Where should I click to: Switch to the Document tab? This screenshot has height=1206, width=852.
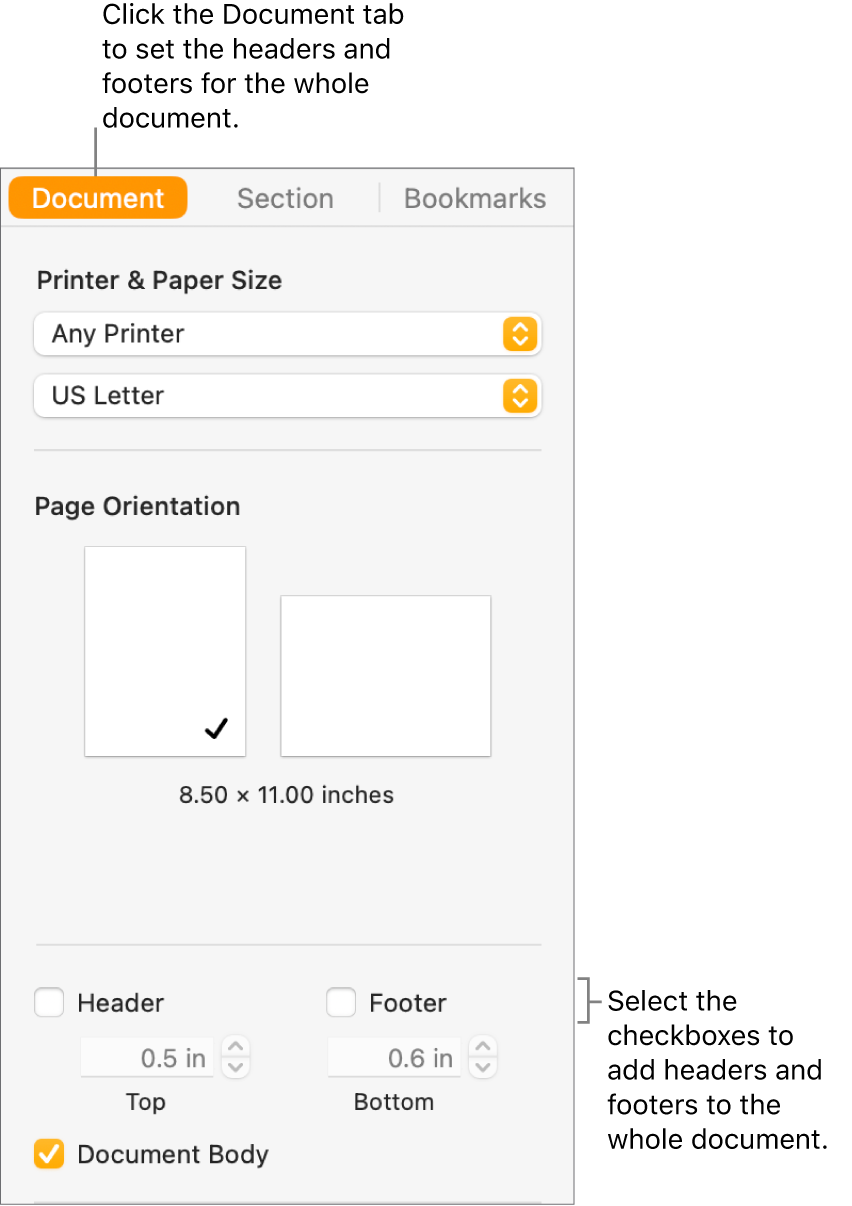98,198
